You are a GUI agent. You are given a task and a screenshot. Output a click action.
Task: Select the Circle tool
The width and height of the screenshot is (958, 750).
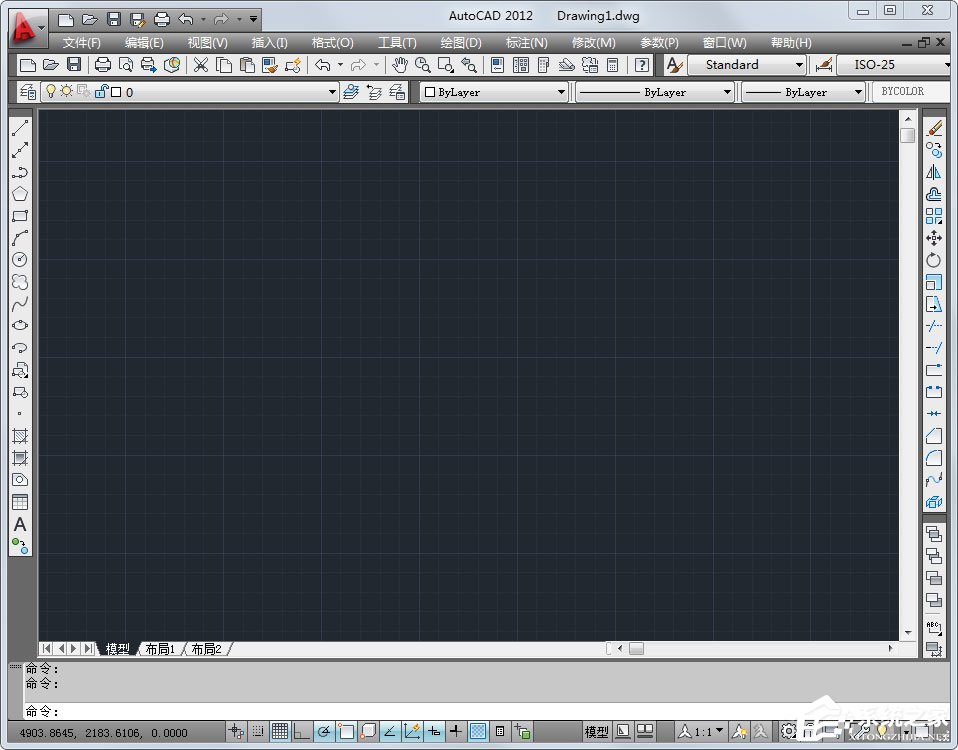21,260
